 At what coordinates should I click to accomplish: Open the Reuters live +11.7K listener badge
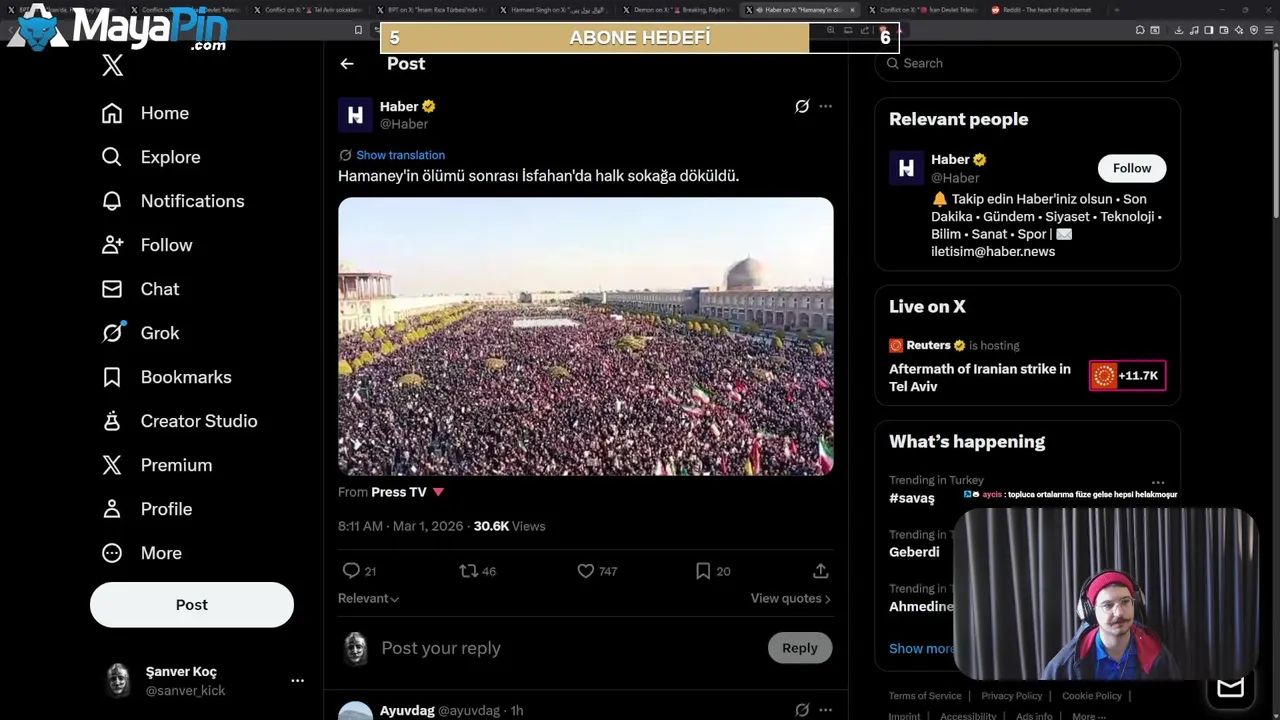pyautogui.click(x=1127, y=376)
